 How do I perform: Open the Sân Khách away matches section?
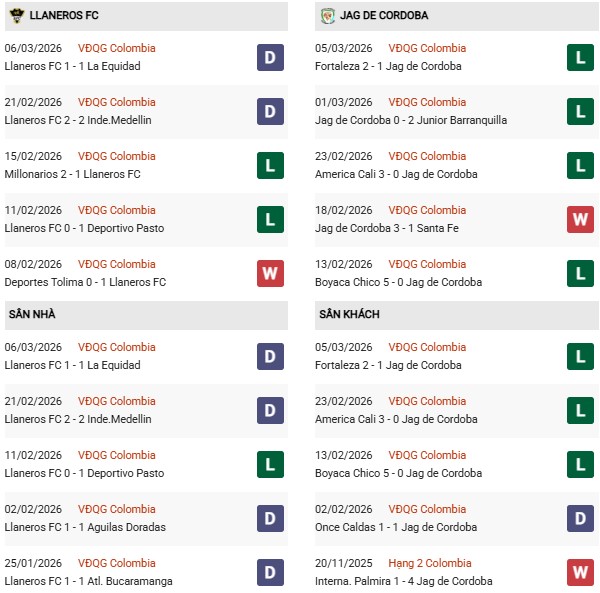[350, 314]
